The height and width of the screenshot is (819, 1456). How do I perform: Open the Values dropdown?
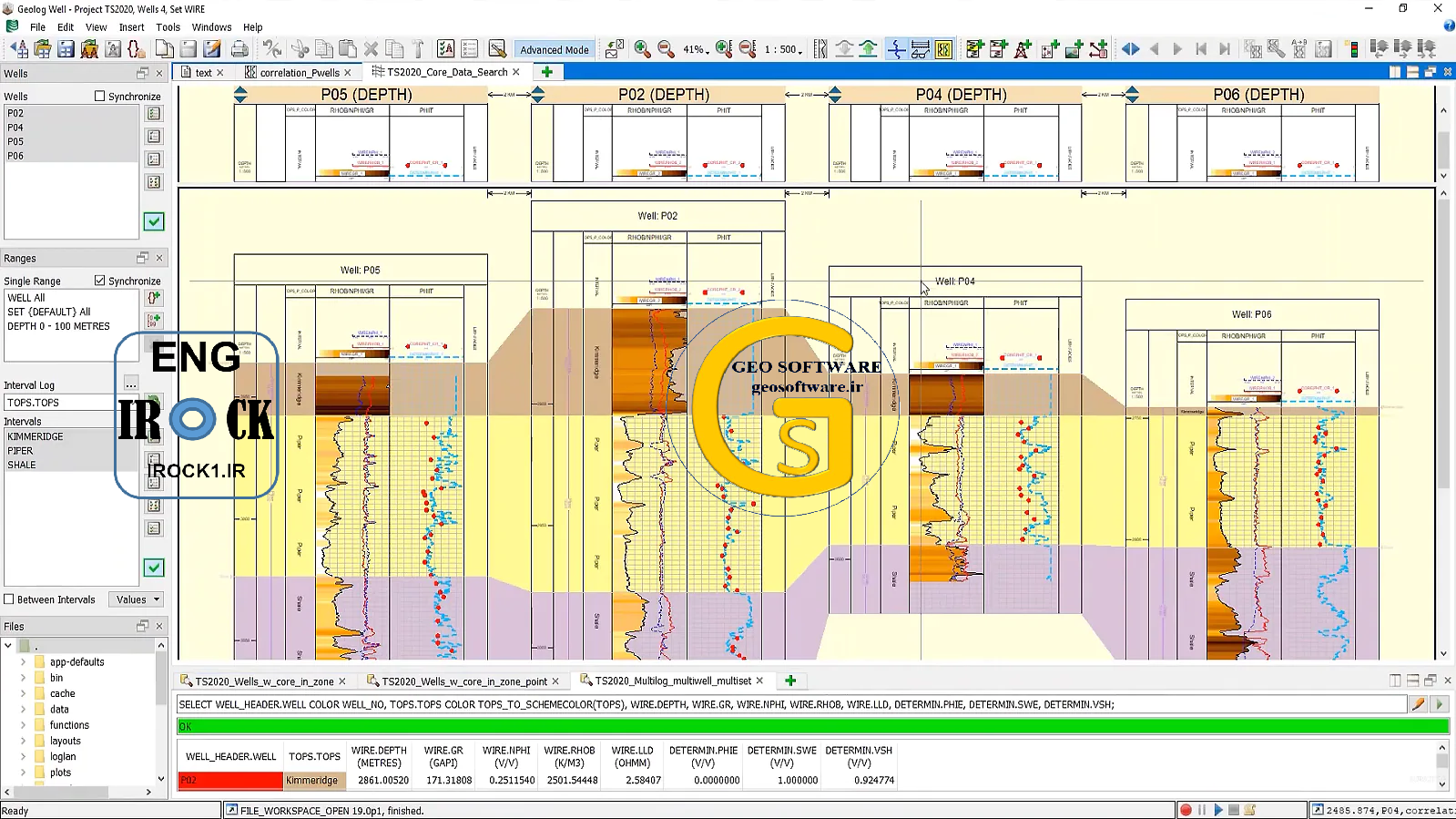(136, 599)
